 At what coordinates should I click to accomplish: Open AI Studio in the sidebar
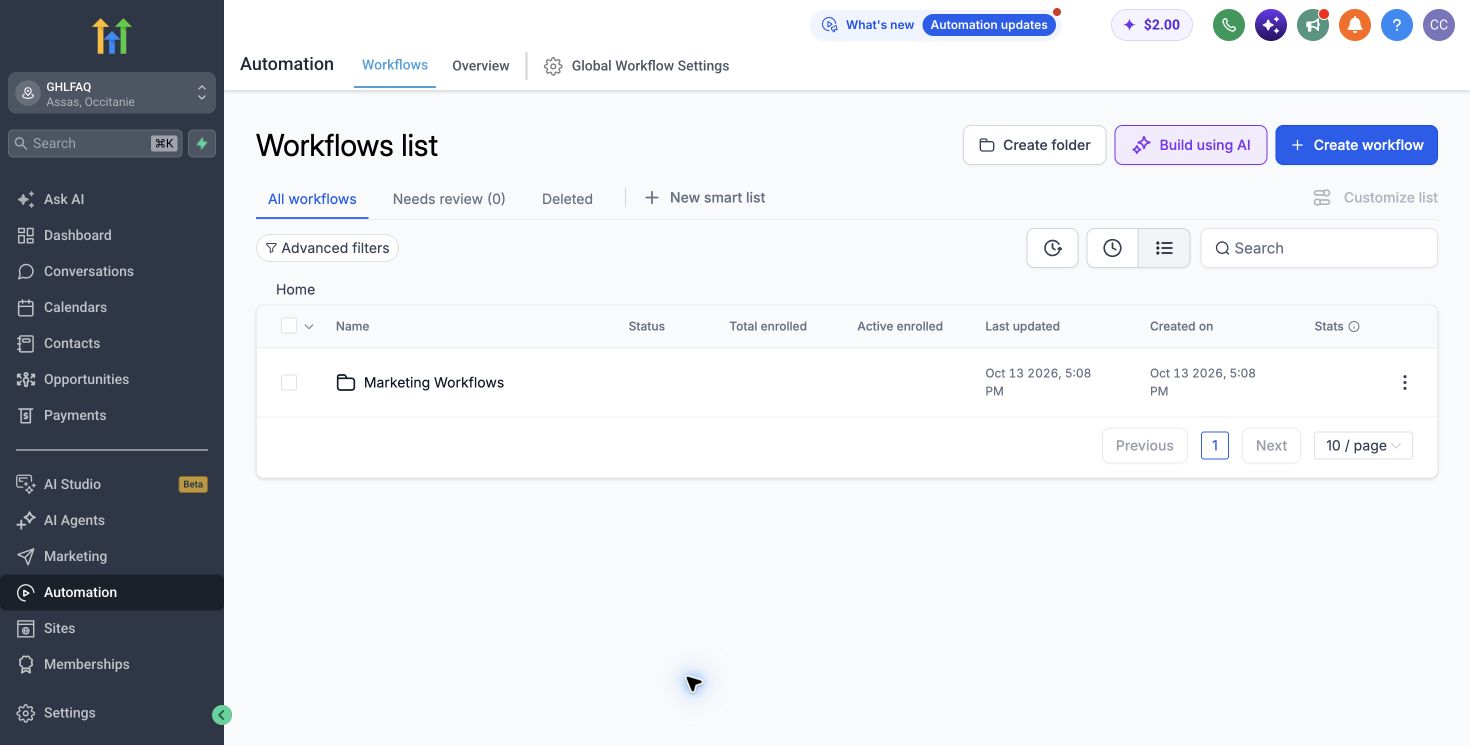(x=112, y=484)
